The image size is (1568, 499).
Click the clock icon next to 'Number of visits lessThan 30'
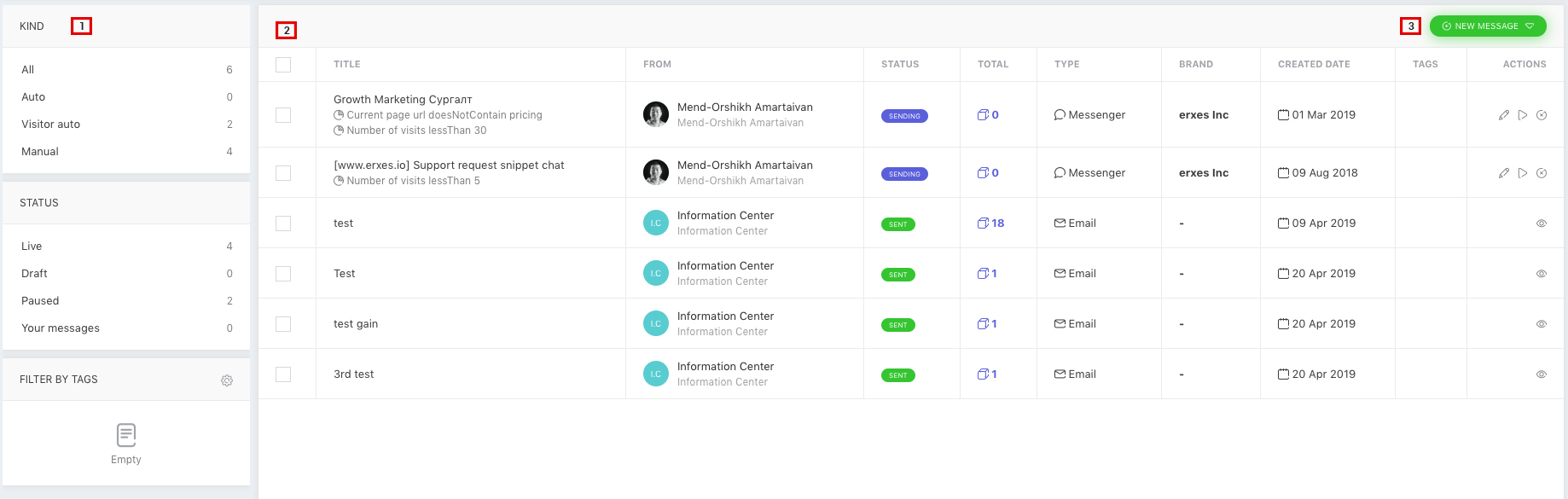[339, 131]
